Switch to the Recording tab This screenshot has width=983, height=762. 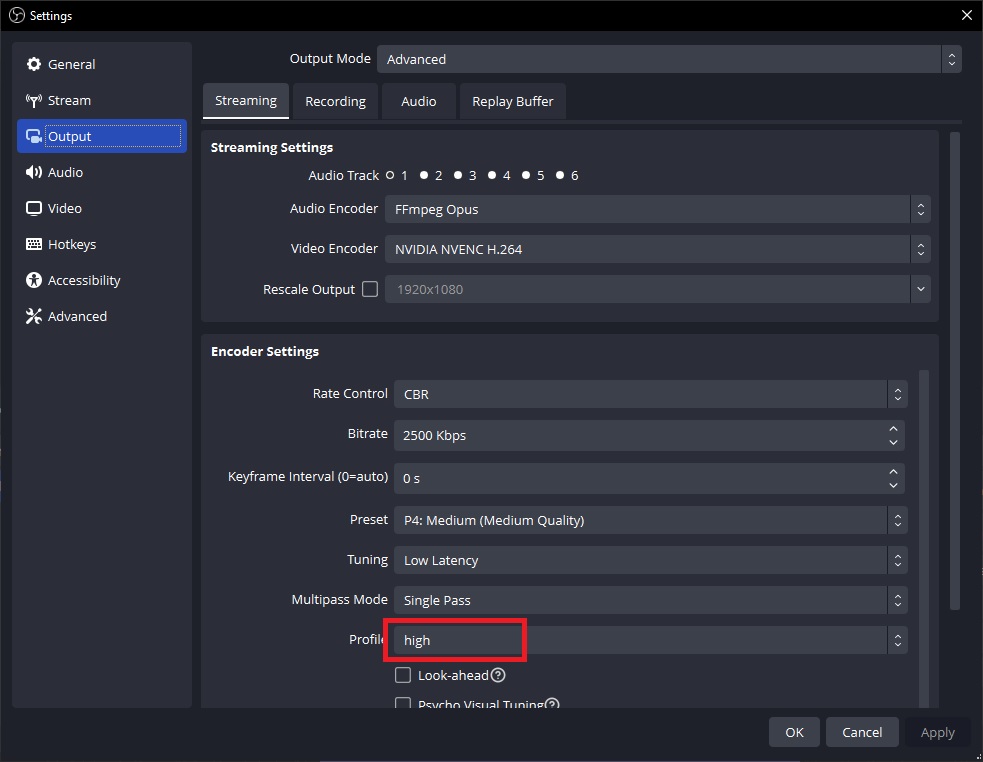335,101
